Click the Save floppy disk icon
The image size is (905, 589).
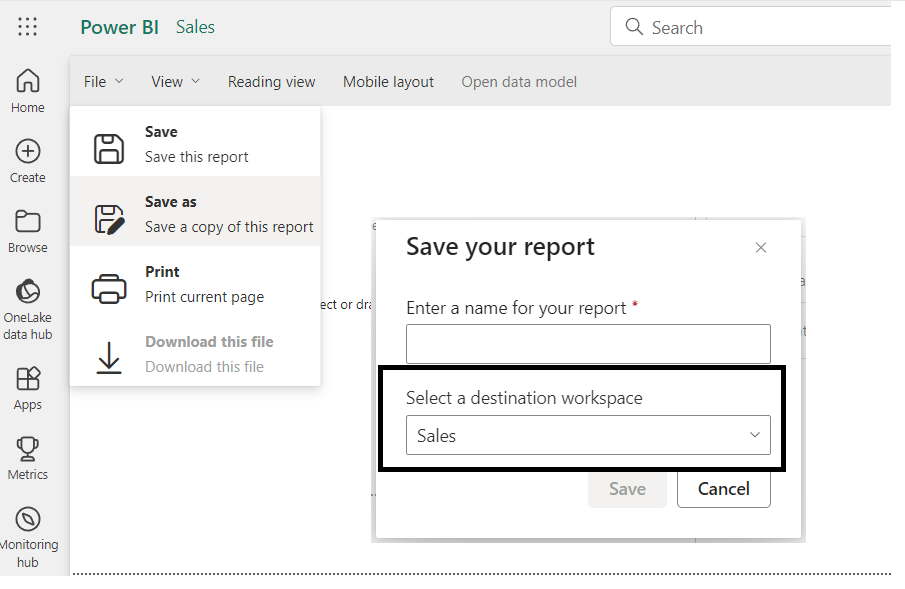click(109, 149)
